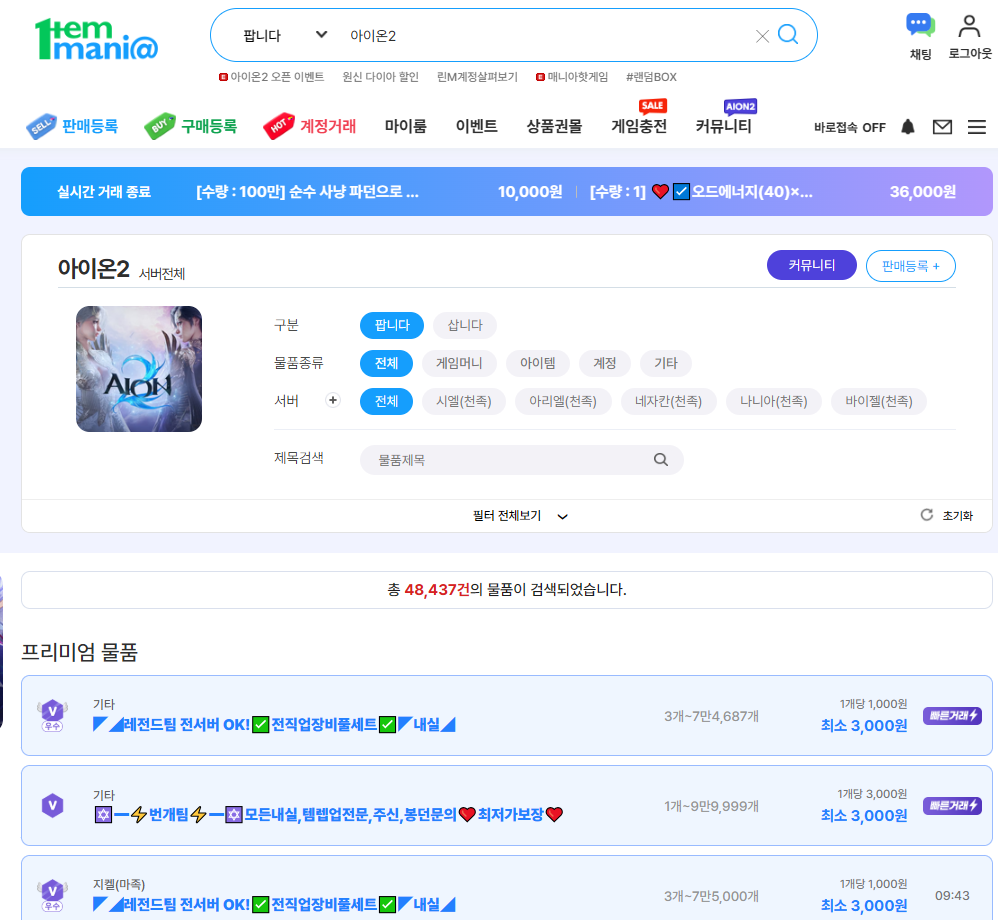Click the AION2 game thumbnail
Image resolution: width=998 pixels, height=920 pixels.
(139, 369)
